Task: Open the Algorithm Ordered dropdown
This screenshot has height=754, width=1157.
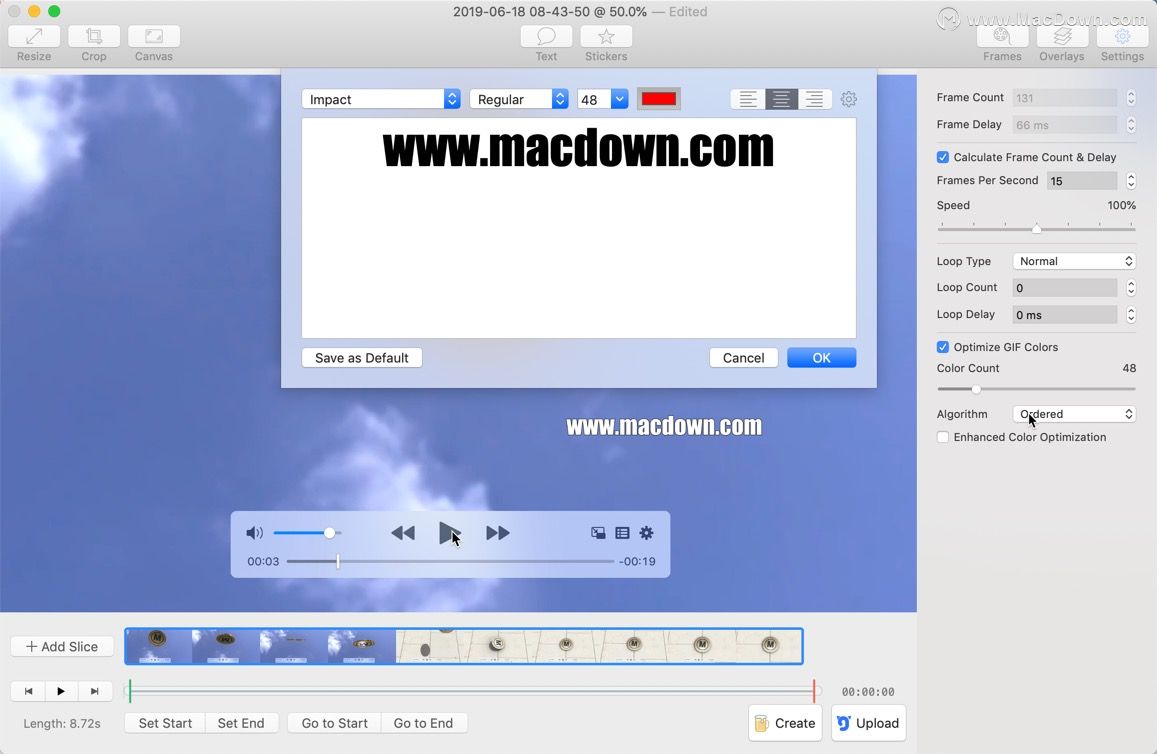Action: click(1074, 414)
